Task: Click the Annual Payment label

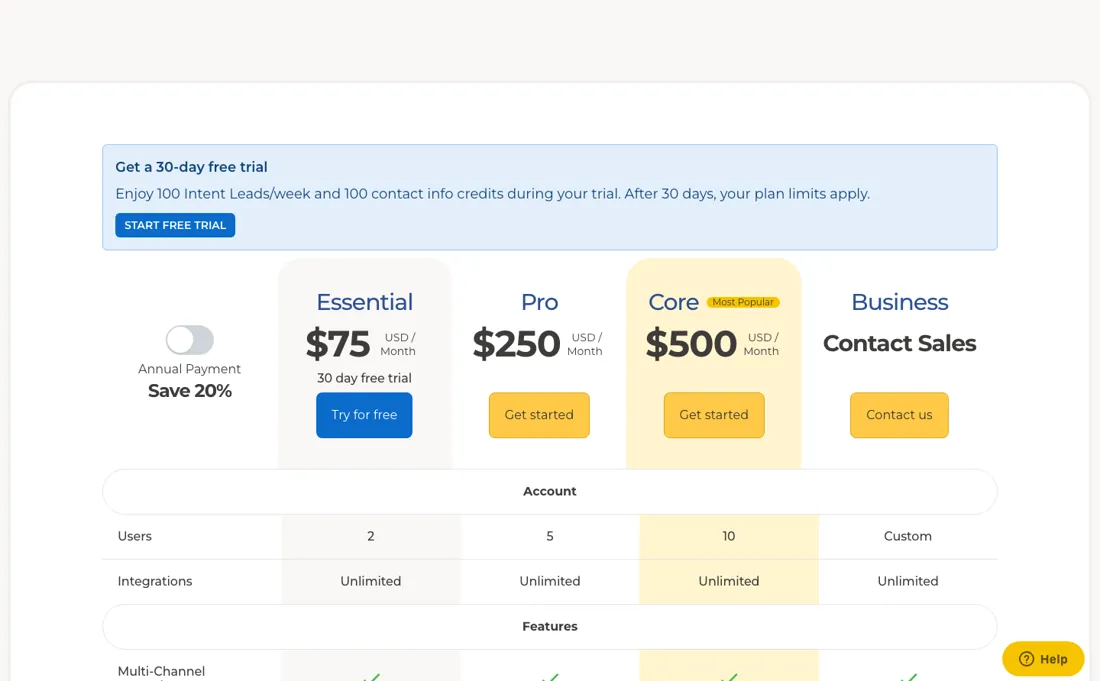Action: click(189, 369)
